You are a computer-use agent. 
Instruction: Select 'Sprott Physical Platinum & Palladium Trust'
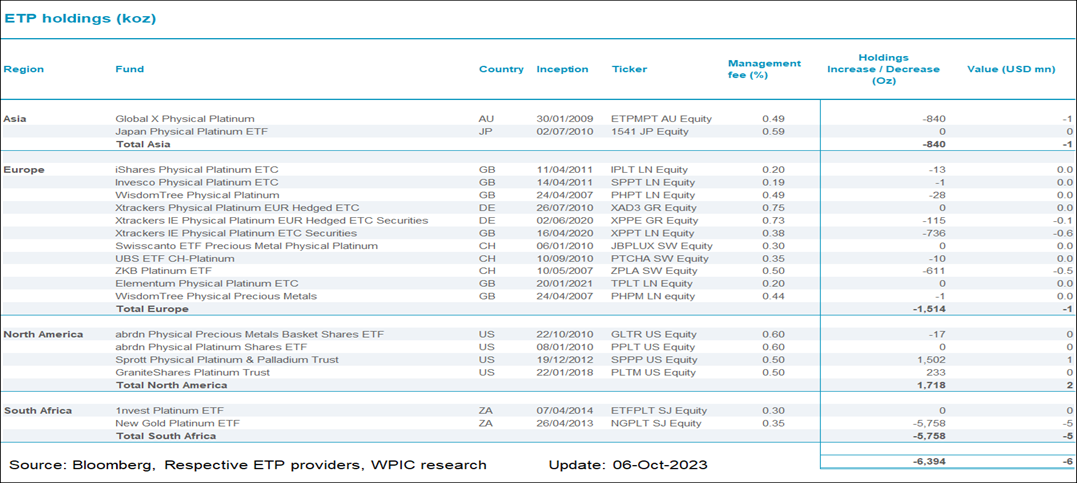[x=227, y=360]
